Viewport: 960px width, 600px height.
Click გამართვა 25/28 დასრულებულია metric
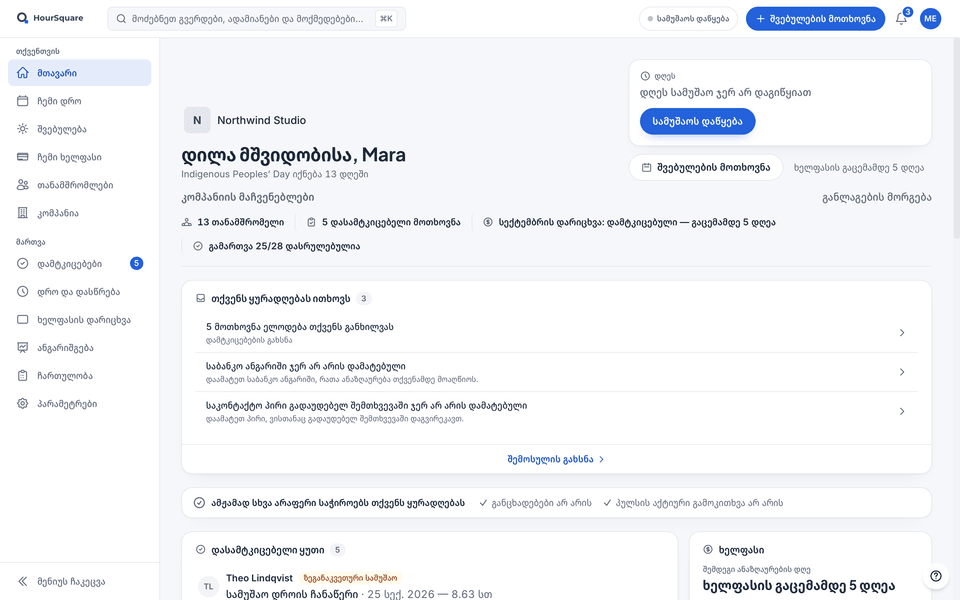[277, 246]
